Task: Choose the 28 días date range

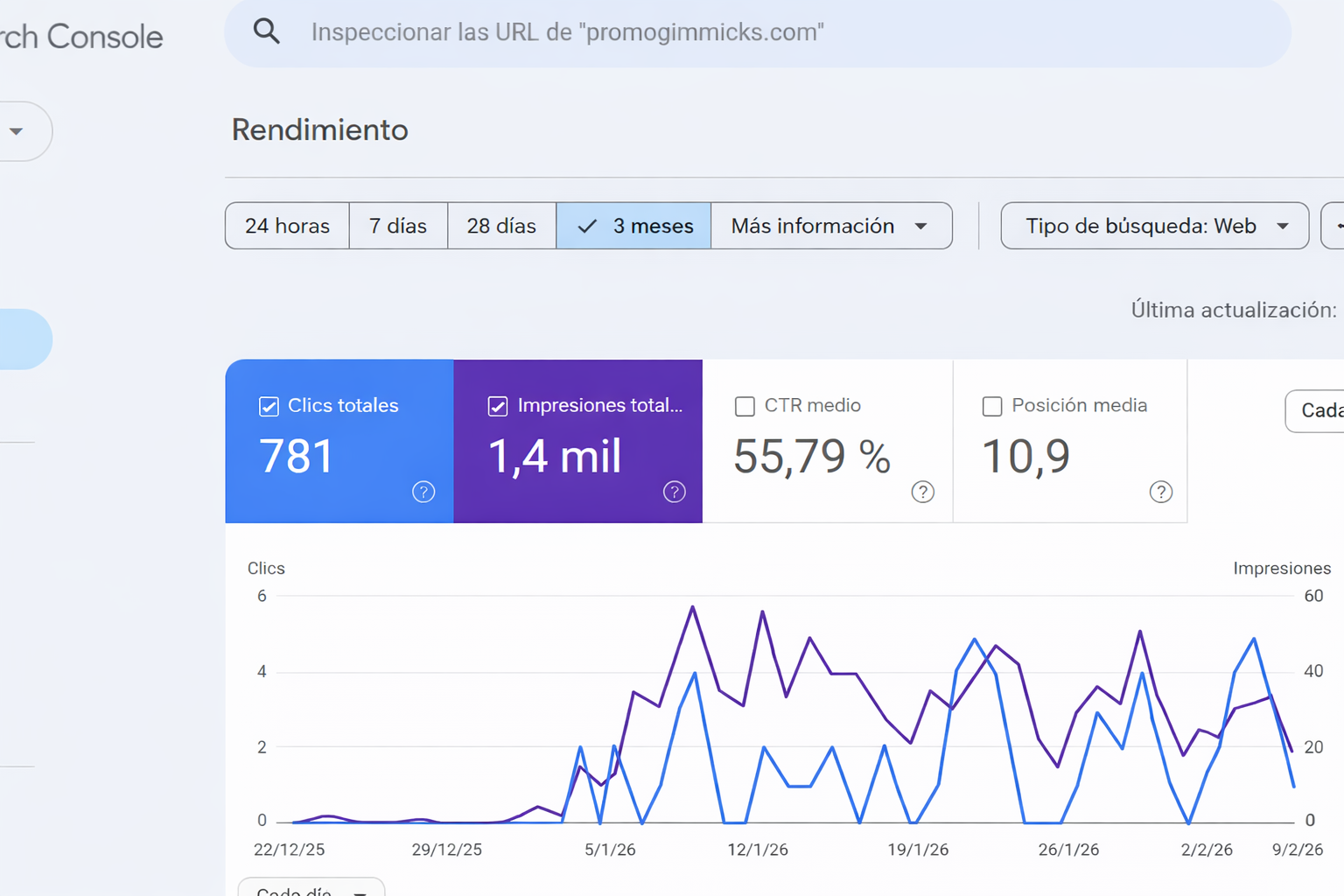Action: coord(501,227)
